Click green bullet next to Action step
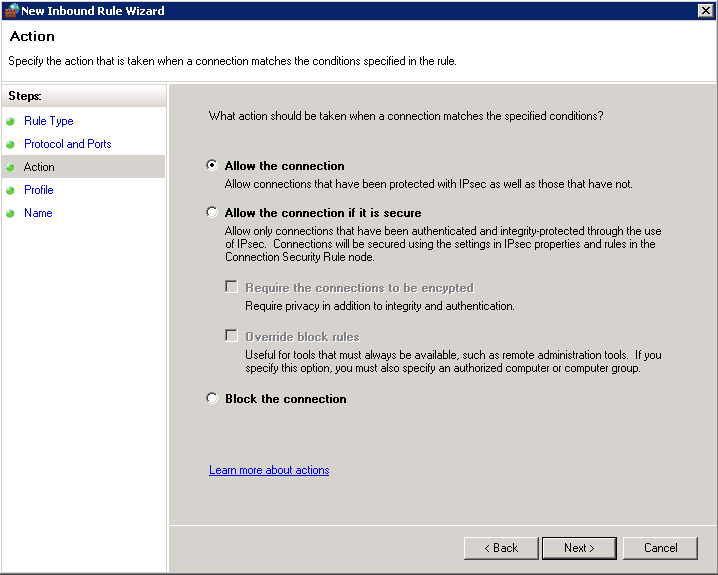 (x=11, y=167)
